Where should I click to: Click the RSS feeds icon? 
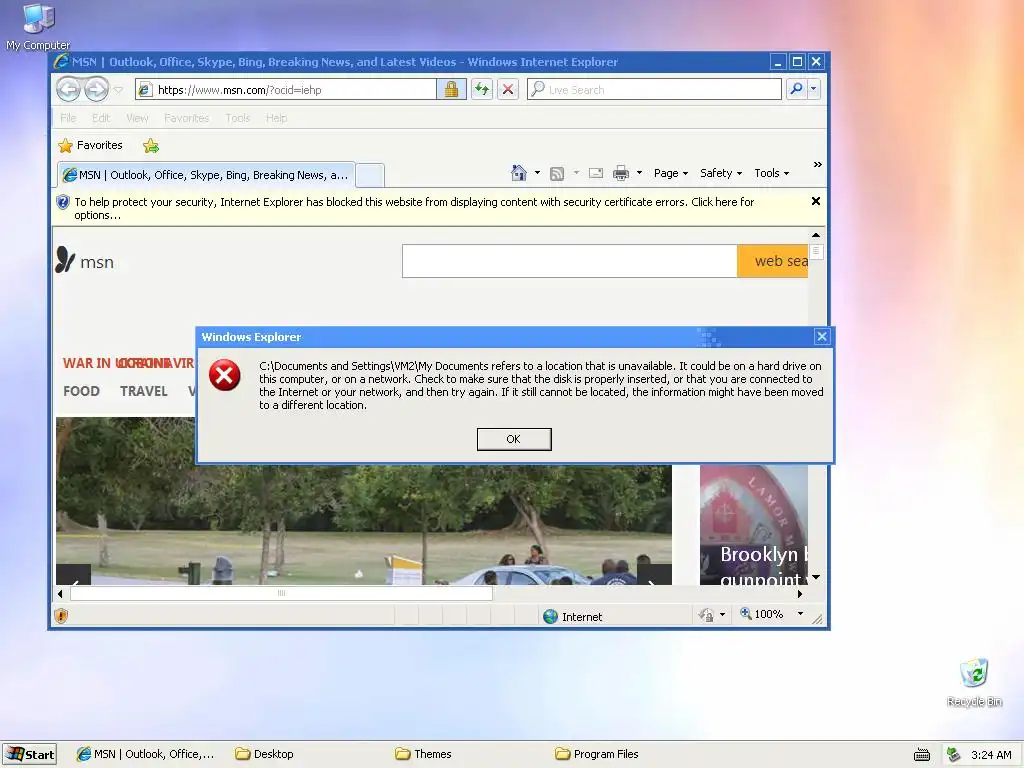(x=556, y=173)
